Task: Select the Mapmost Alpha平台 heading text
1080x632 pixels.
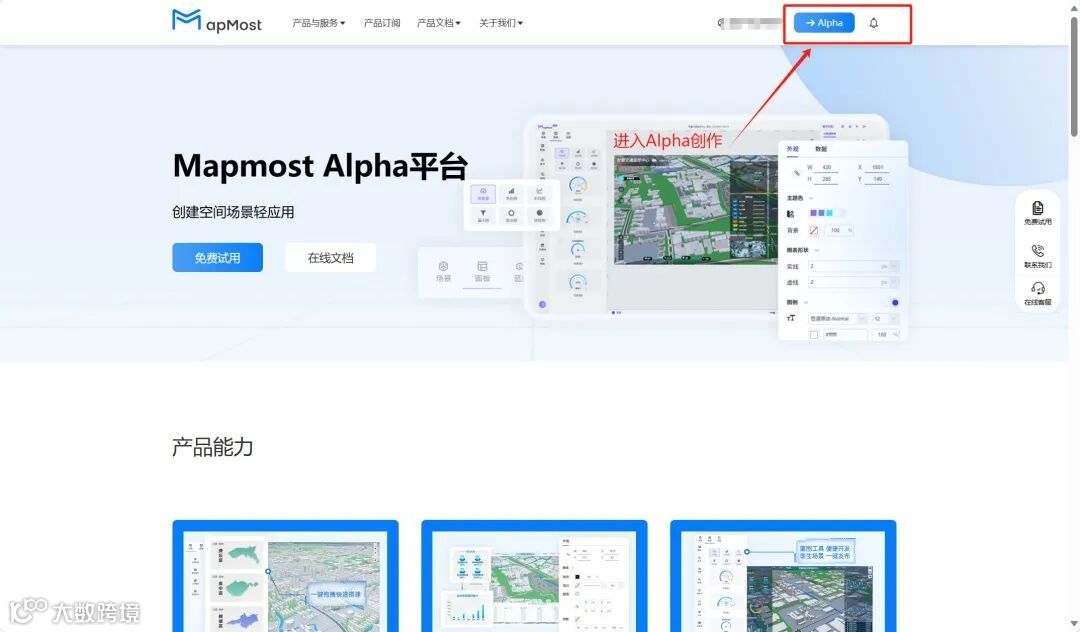Action: point(320,166)
